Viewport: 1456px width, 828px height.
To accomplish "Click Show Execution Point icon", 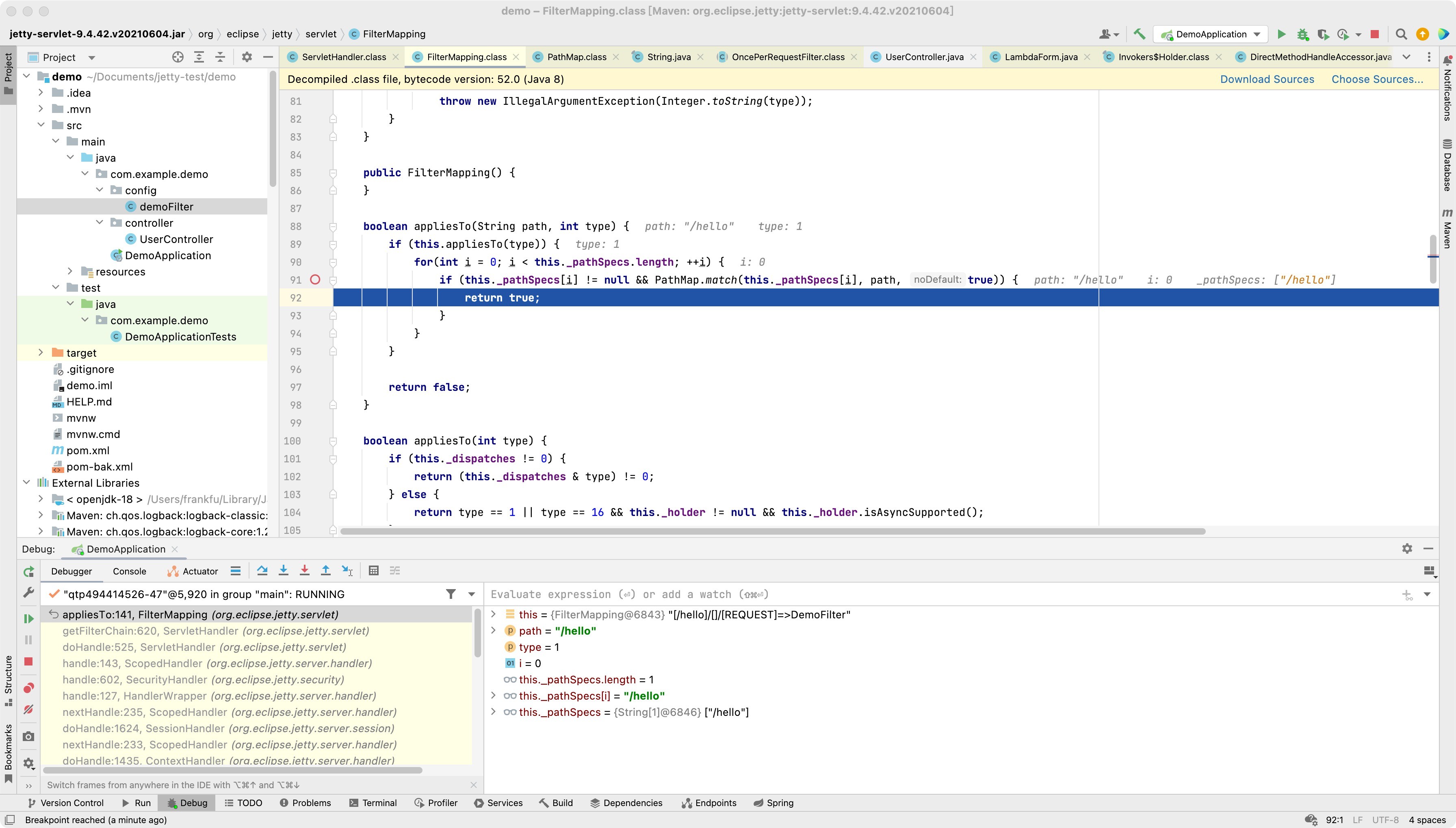I will 235,570.
